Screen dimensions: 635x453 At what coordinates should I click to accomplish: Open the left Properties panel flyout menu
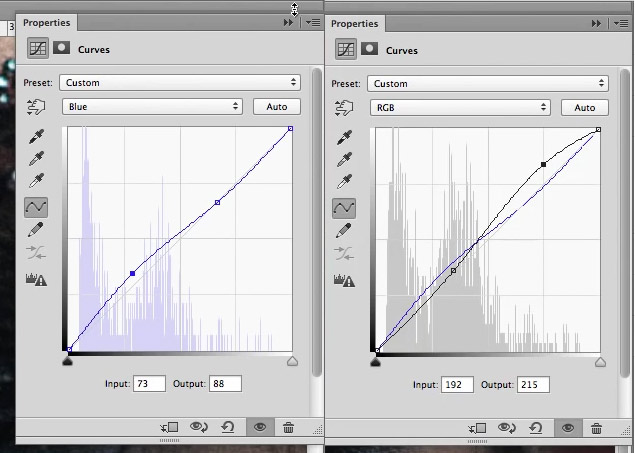(x=313, y=23)
